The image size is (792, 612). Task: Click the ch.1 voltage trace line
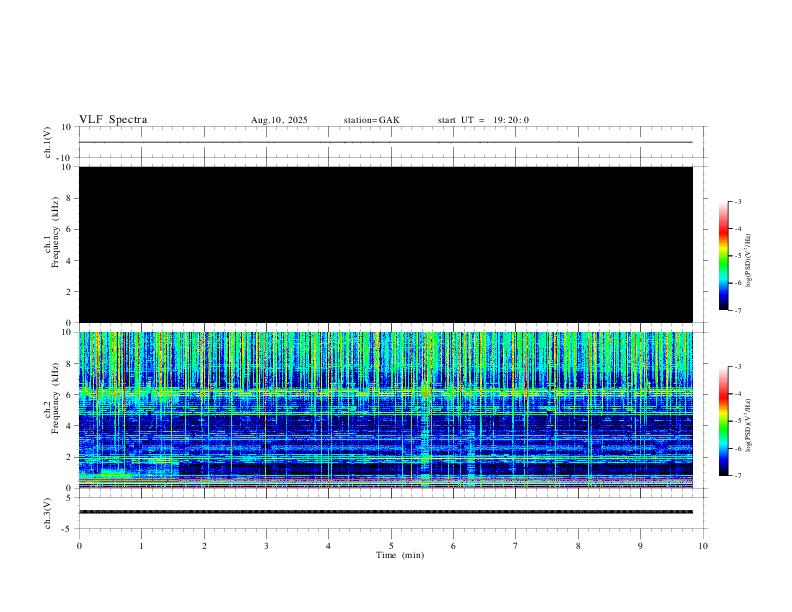click(x=386, y=142)
